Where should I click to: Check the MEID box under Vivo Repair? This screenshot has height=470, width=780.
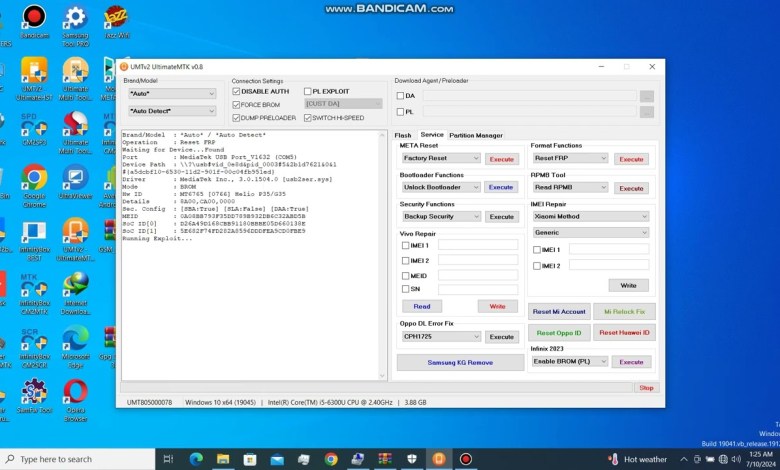click(405, 276)
